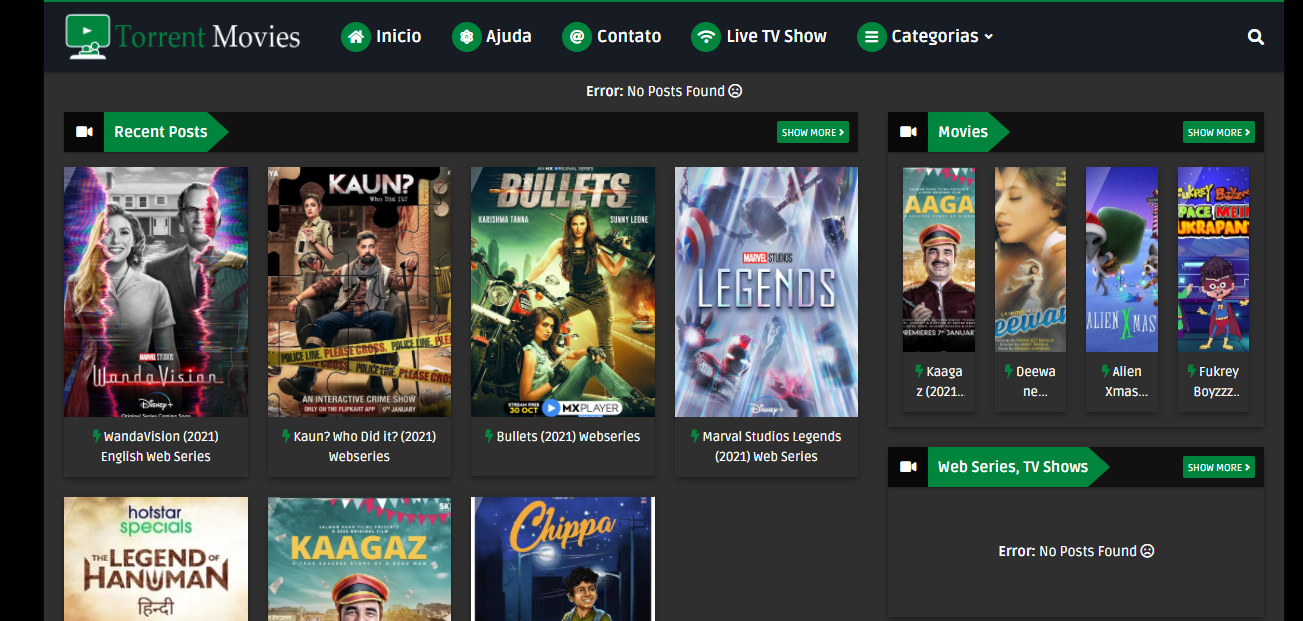Open the Deewane poster in Movies section
This screenshot has height=621, width=1303.
1030,260
